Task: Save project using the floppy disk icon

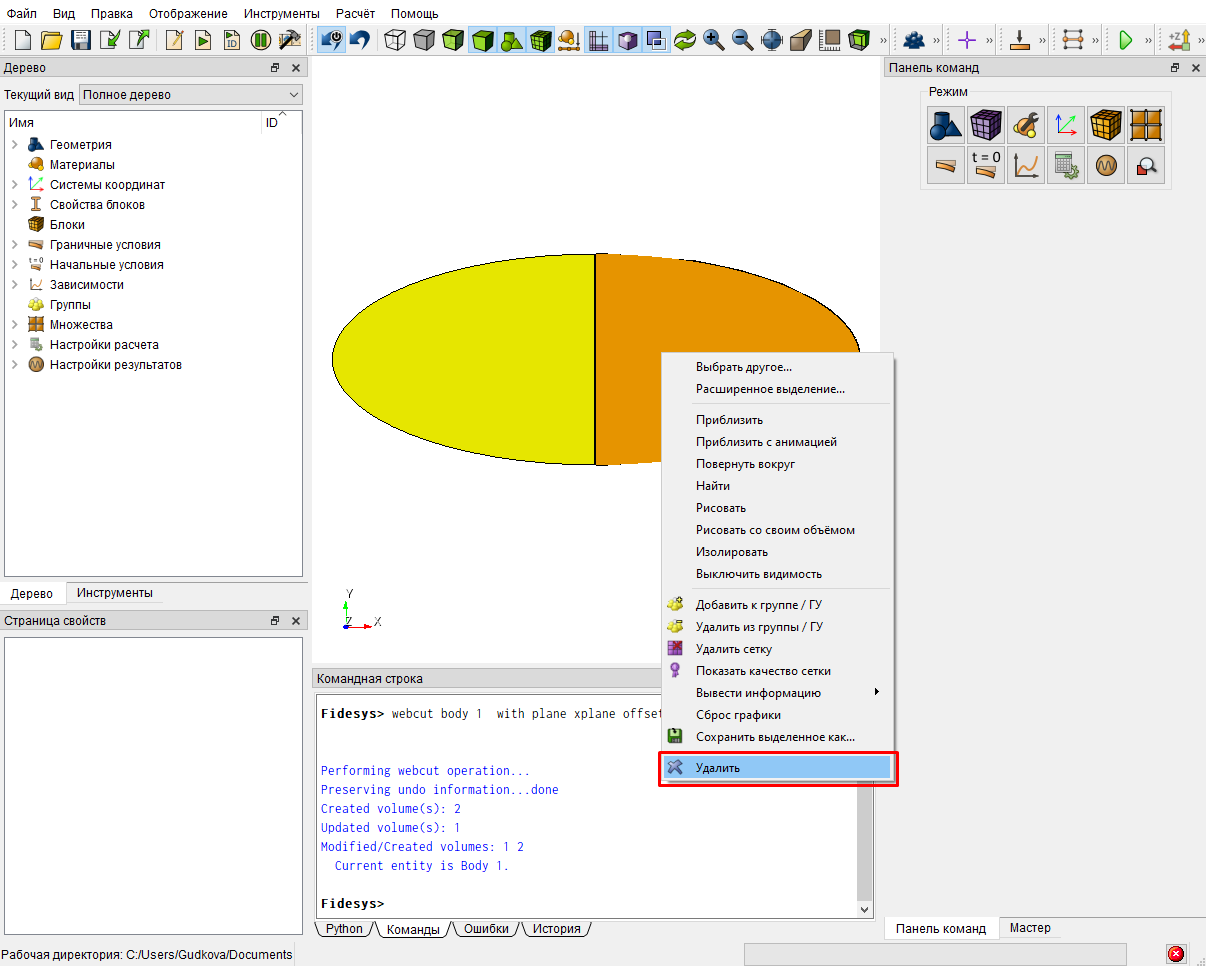Action: [x=81, y=40]
